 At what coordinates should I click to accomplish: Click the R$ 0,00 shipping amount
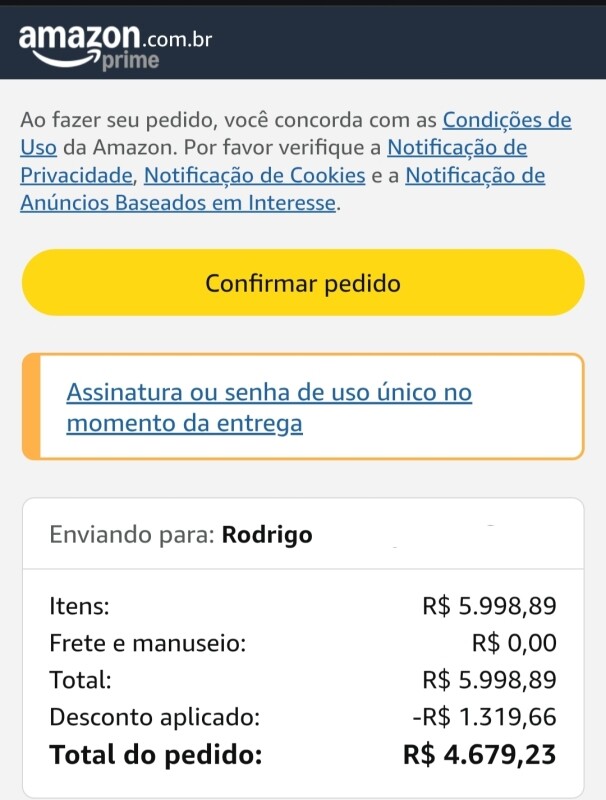pos(517,642)
